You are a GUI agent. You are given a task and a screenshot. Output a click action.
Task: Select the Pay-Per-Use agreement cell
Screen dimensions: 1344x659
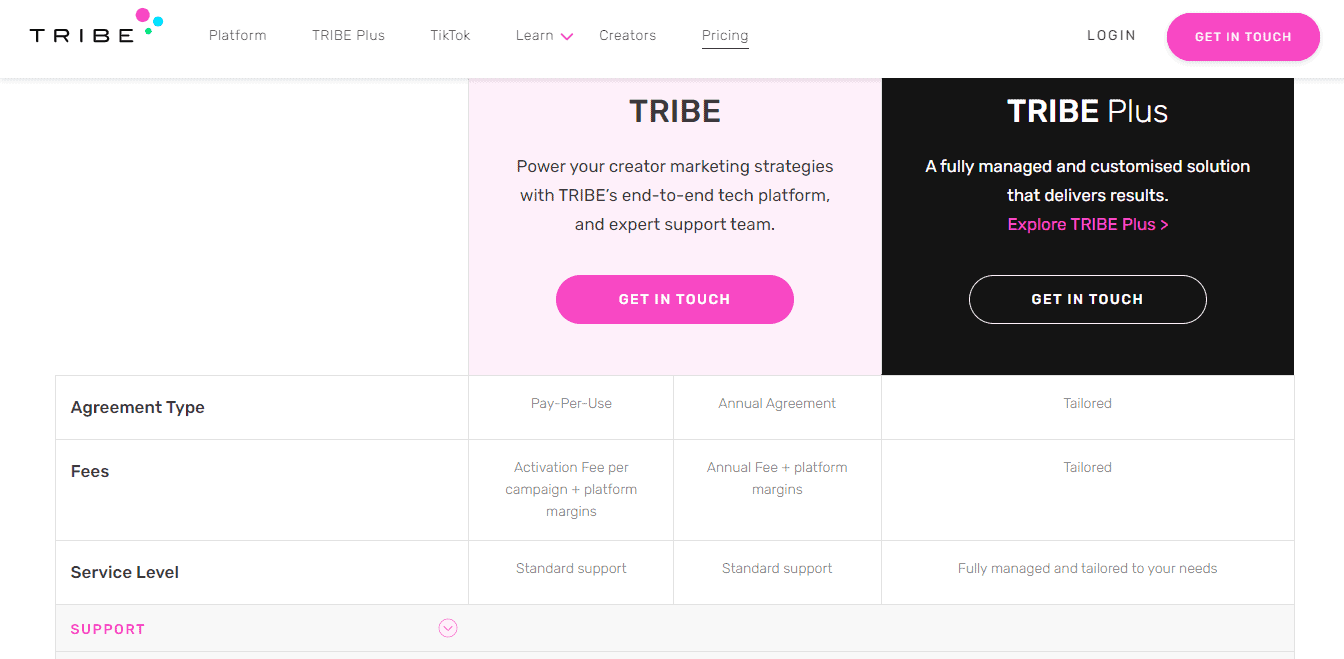(x=571, y=403)
